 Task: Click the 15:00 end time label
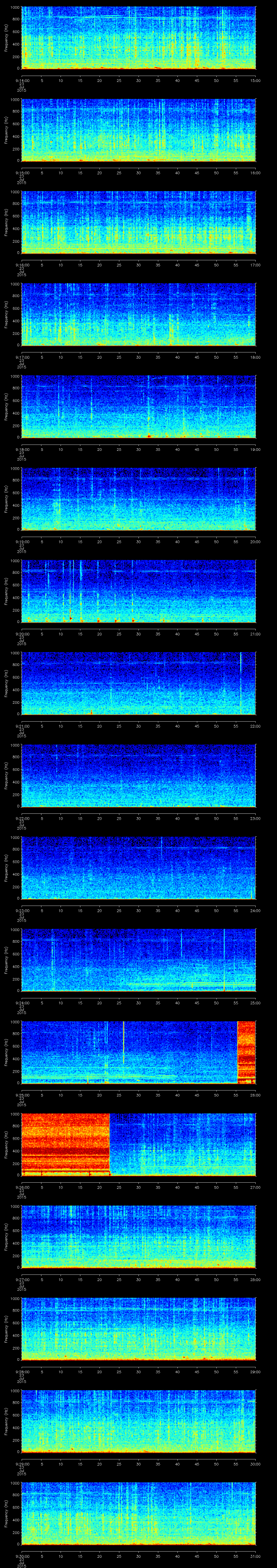(256, 80)
